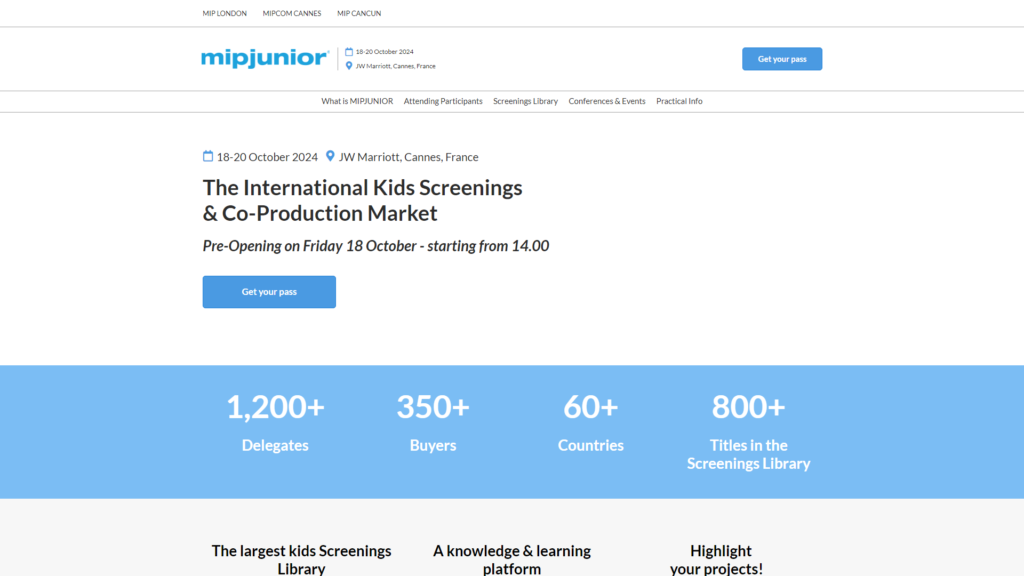
Task: Open Practical Info menu
Action: point(679,101)
